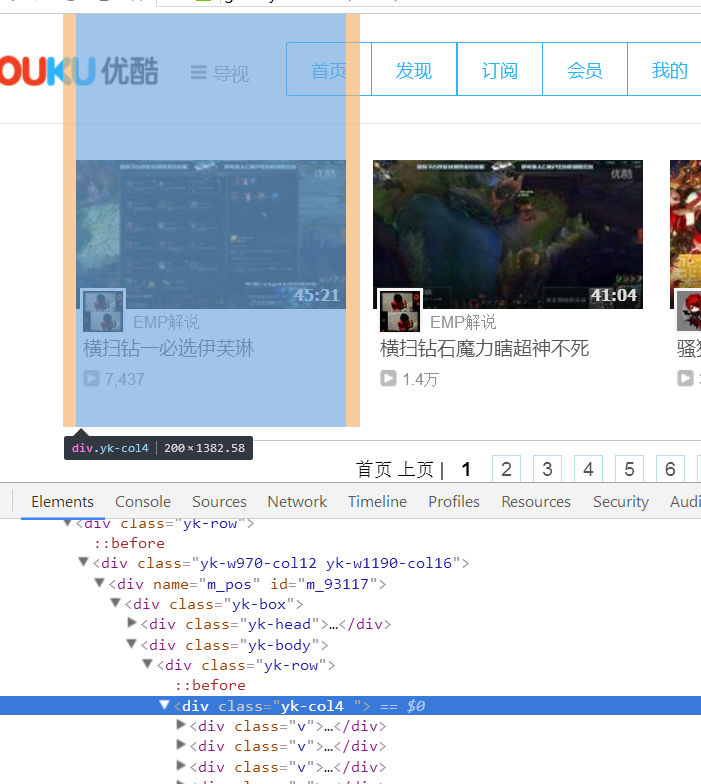701x784 pixels.
Task: Click the Youku logo
Action: pos(79,71)
